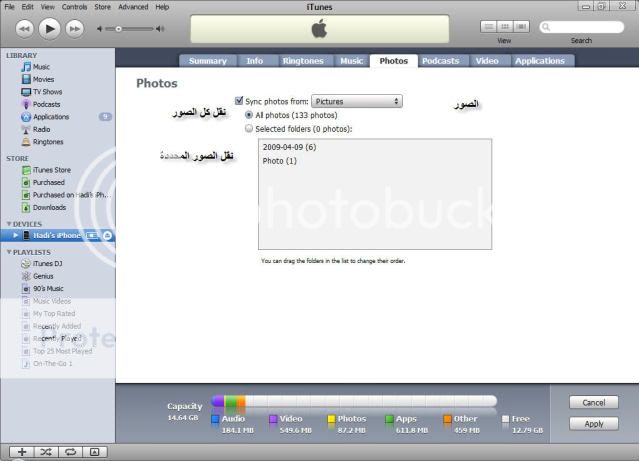Screen dimensions: 639x461
Task: Click the capacity usage bar
Action: 354,401
